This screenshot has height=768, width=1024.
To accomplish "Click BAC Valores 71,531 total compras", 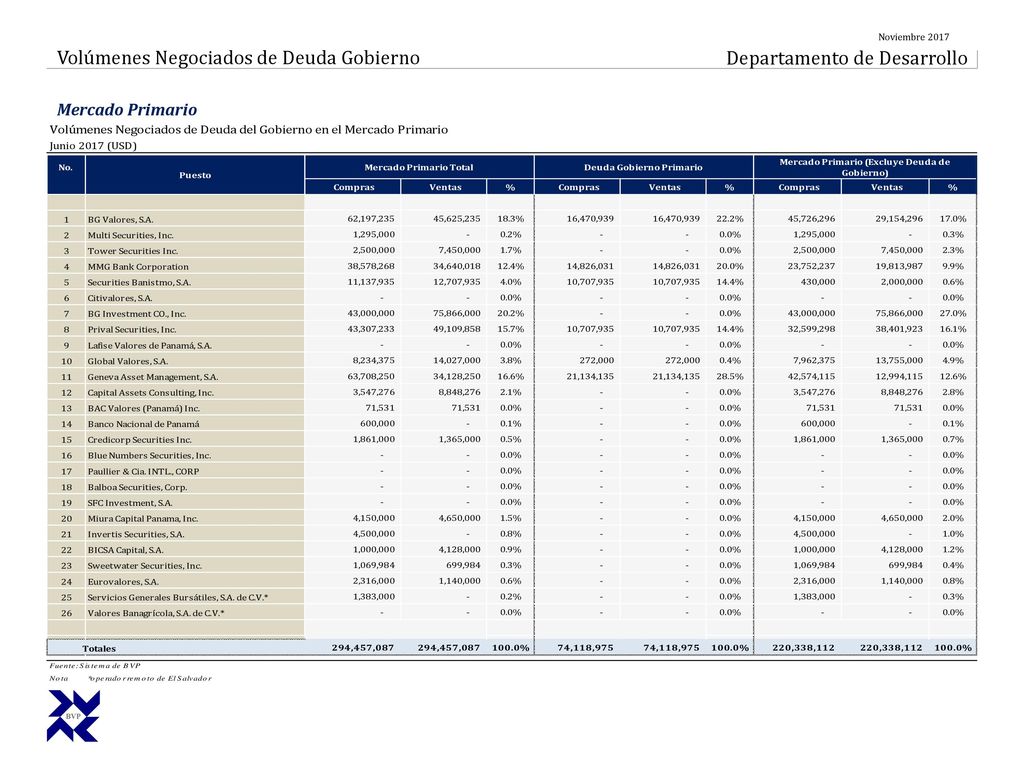I will (379, 408).
